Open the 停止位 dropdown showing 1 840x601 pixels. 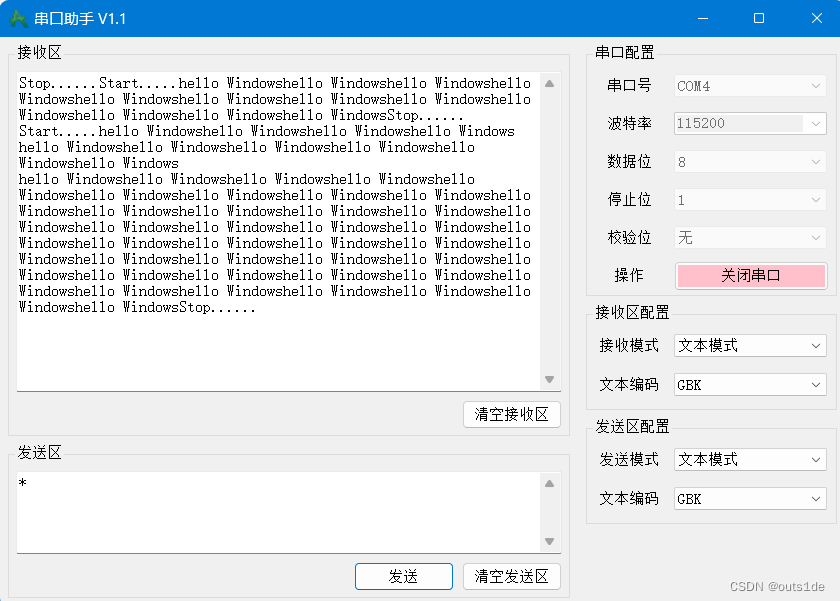coord(749,199)
